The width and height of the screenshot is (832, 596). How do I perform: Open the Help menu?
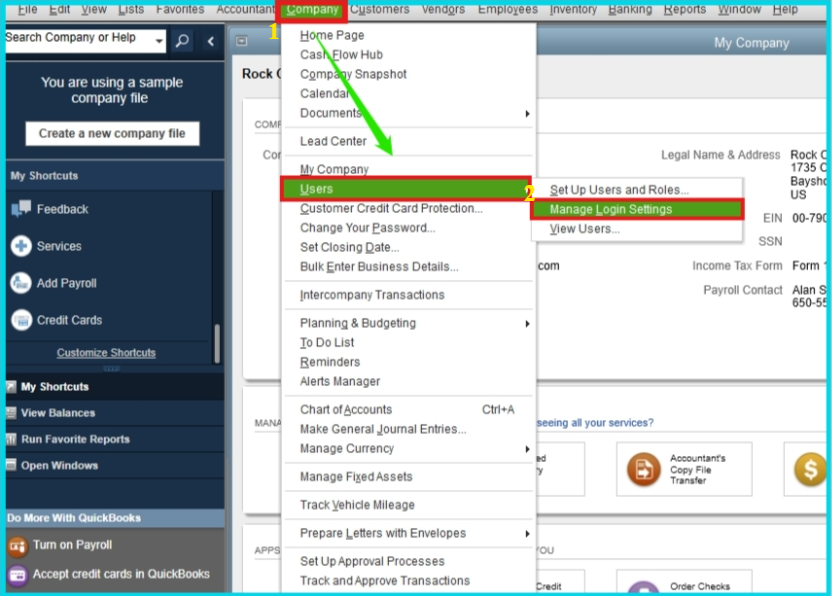pyautogui.click(x=785, y=10)
